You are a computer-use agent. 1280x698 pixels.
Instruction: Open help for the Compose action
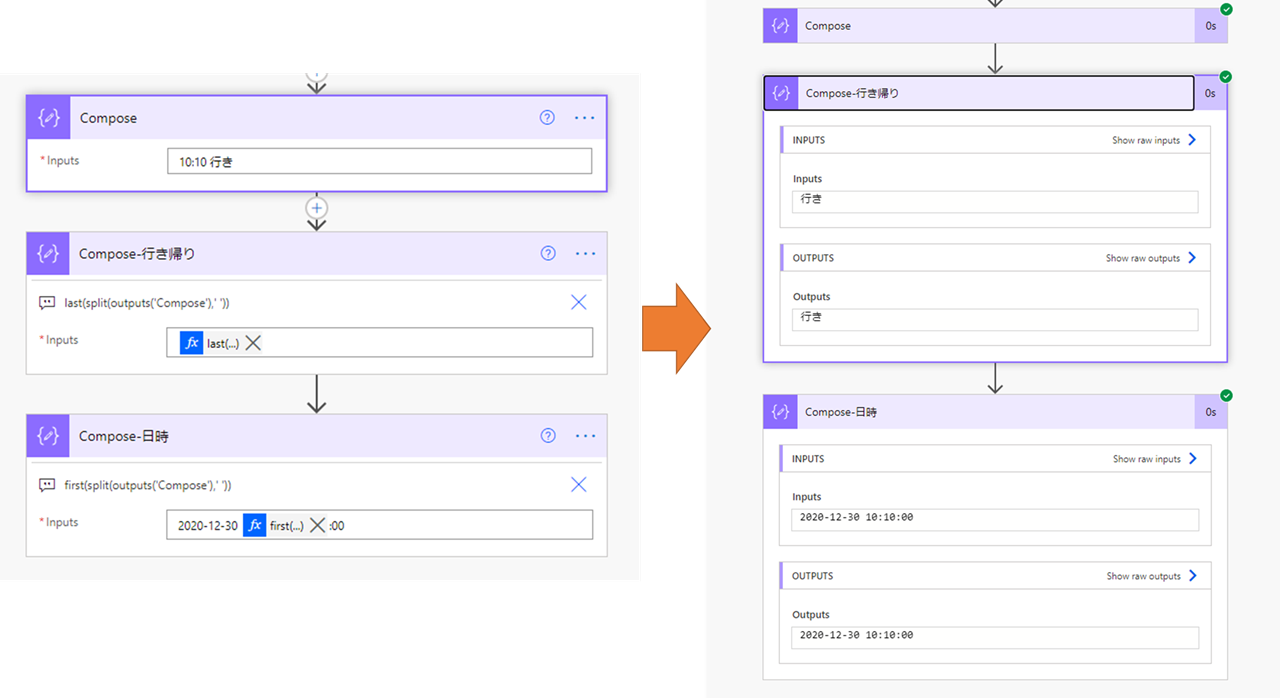547,117
